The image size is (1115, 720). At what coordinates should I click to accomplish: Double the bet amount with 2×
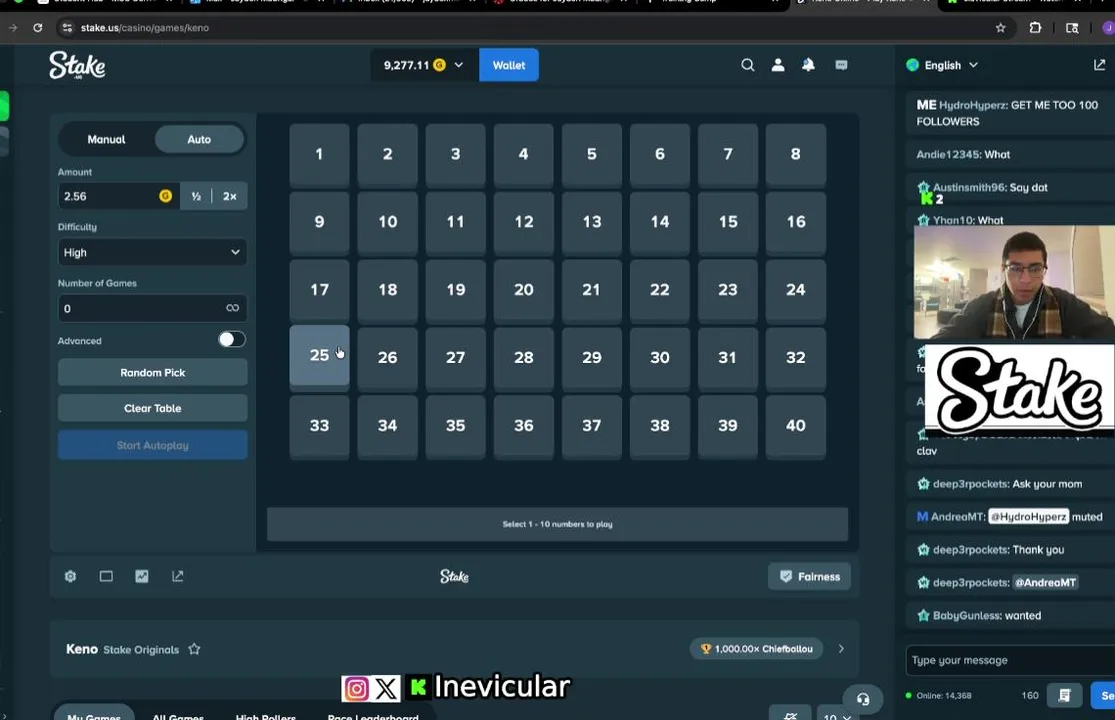230,196
